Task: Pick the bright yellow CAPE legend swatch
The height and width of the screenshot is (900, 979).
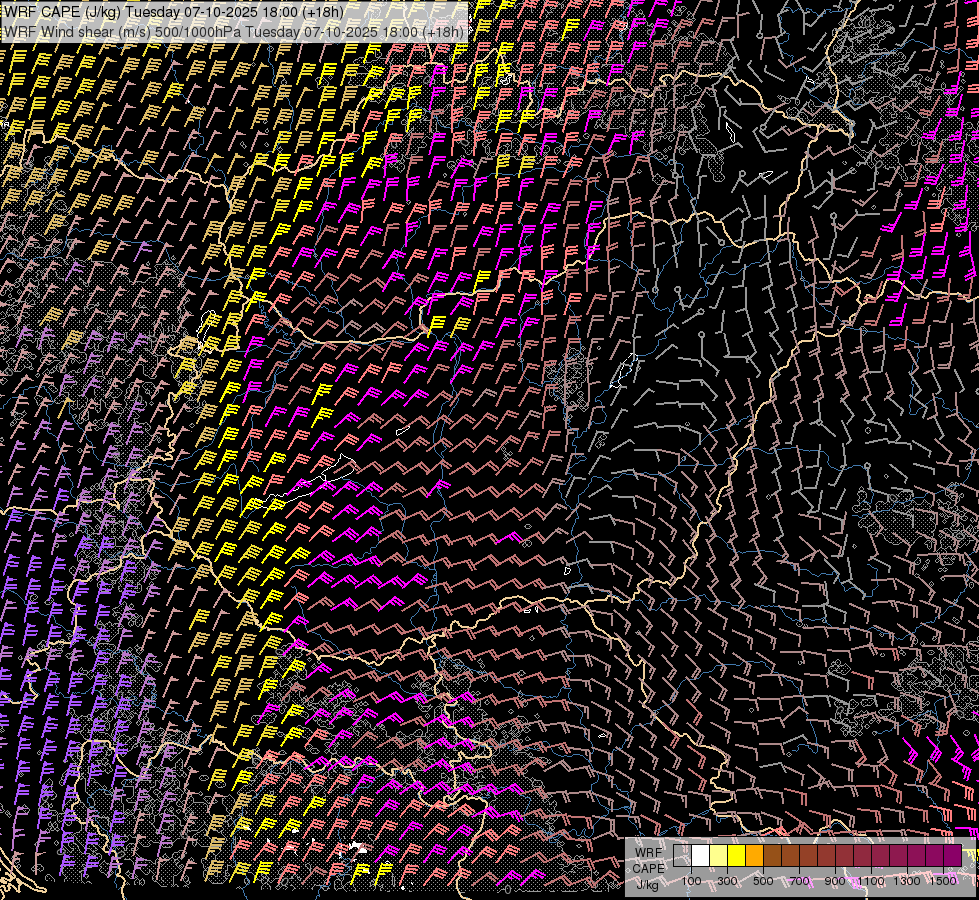Action: coord(736,856)
